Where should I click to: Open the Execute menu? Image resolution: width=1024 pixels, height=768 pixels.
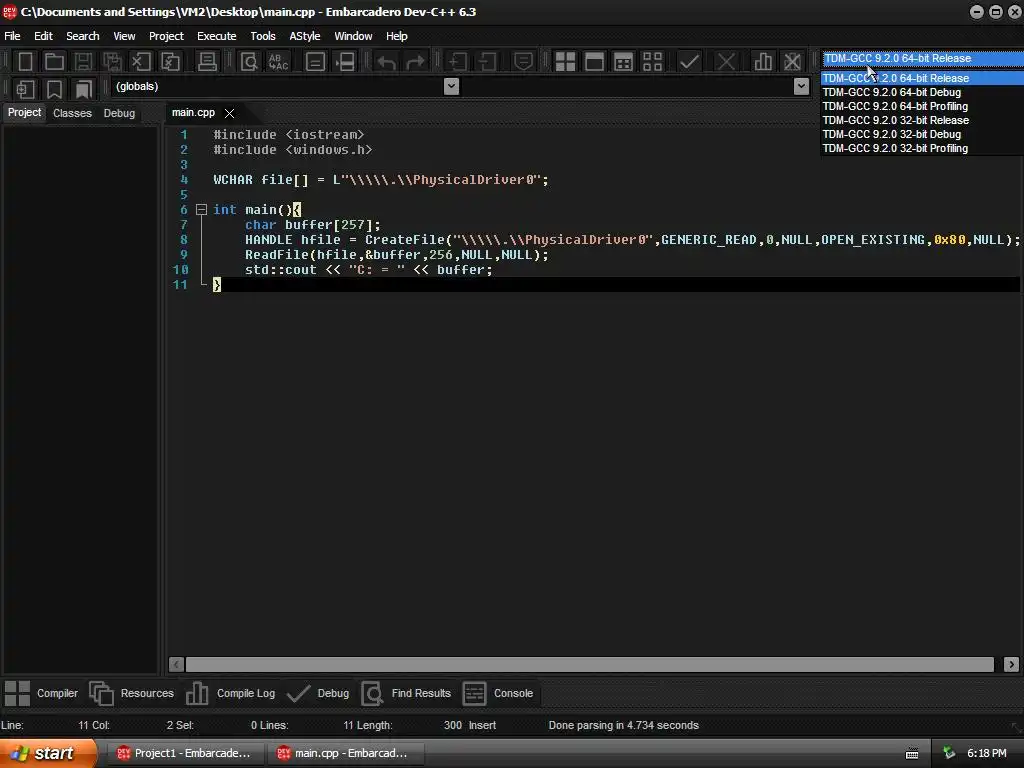pyautogui.click(x=216, y=36)
